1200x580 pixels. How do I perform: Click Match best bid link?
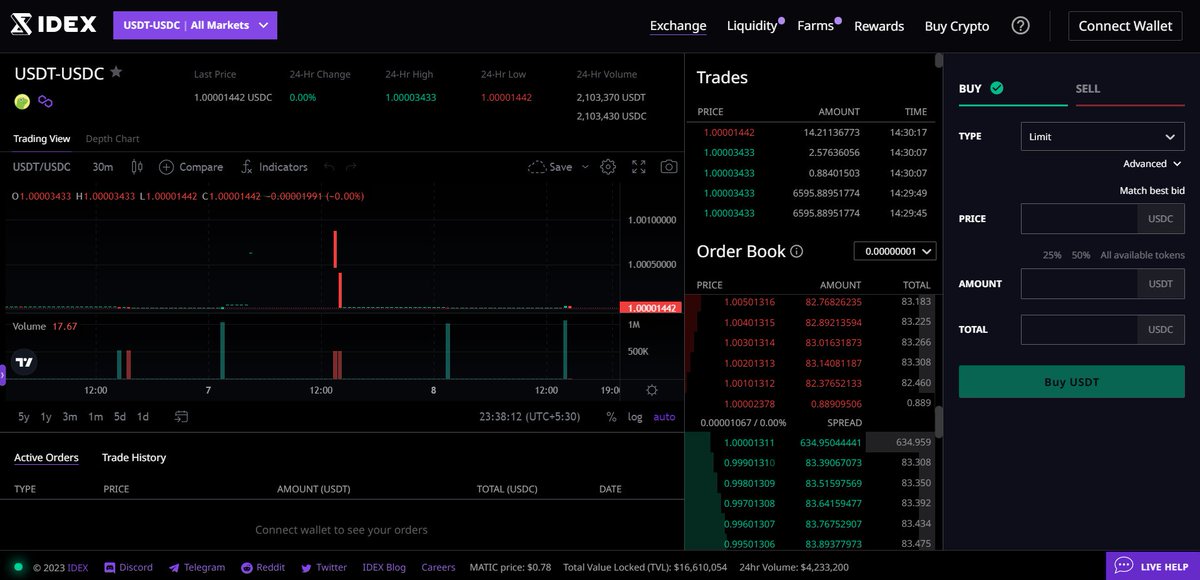[1152, 190]
